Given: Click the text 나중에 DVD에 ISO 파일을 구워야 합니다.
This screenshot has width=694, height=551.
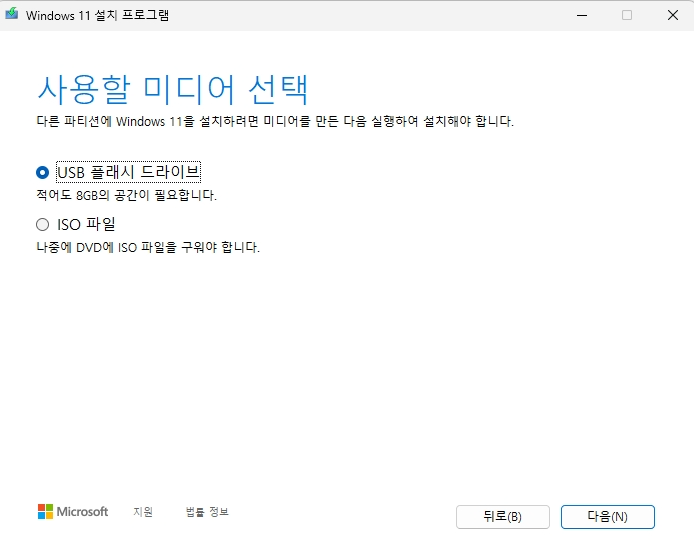Looking at the screenshot, I should point(148,247).
